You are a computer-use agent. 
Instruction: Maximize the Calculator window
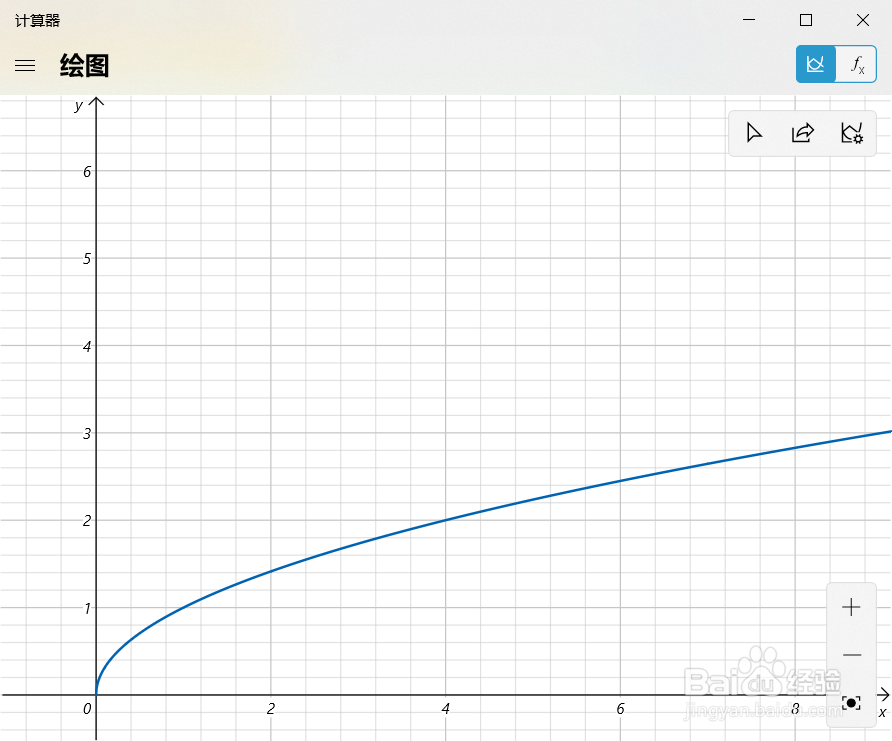(805, 20)
